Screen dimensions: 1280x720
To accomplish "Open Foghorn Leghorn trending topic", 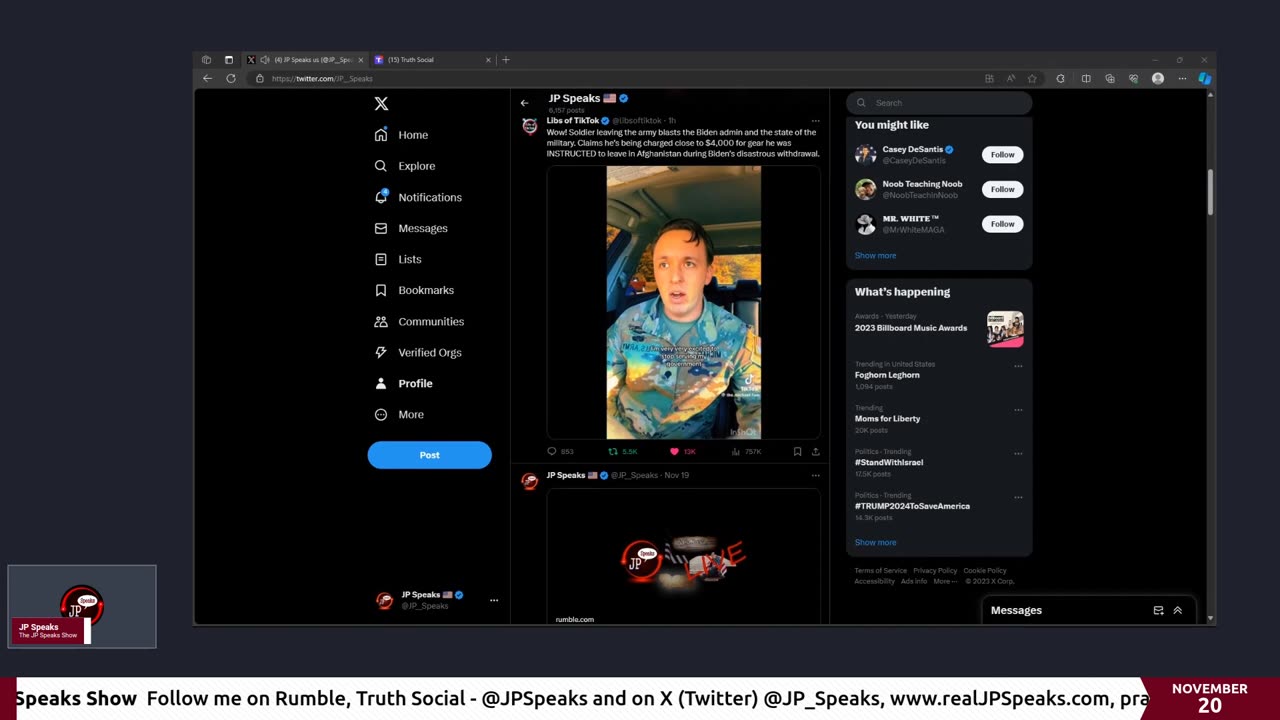I will click(x=887, y=375).
